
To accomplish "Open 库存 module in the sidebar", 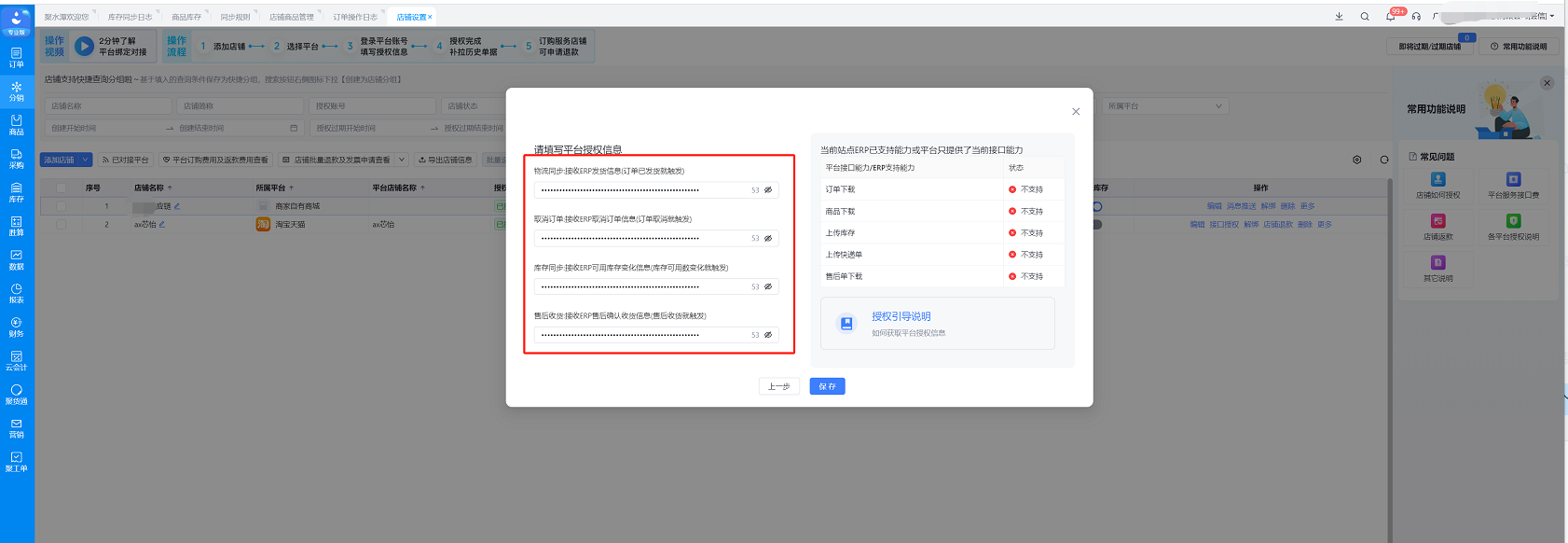I will pyautogui.click(x=16, y=192).
